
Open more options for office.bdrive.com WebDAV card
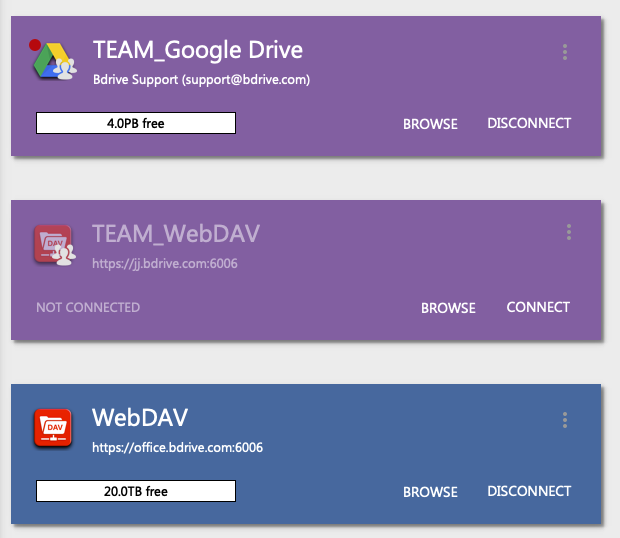coord(565,420)
